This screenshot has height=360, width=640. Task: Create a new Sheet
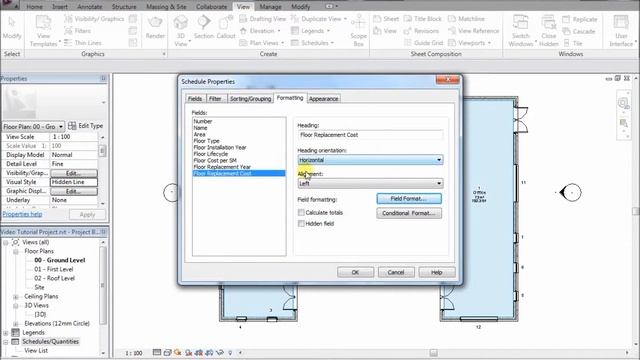[386, 19]
